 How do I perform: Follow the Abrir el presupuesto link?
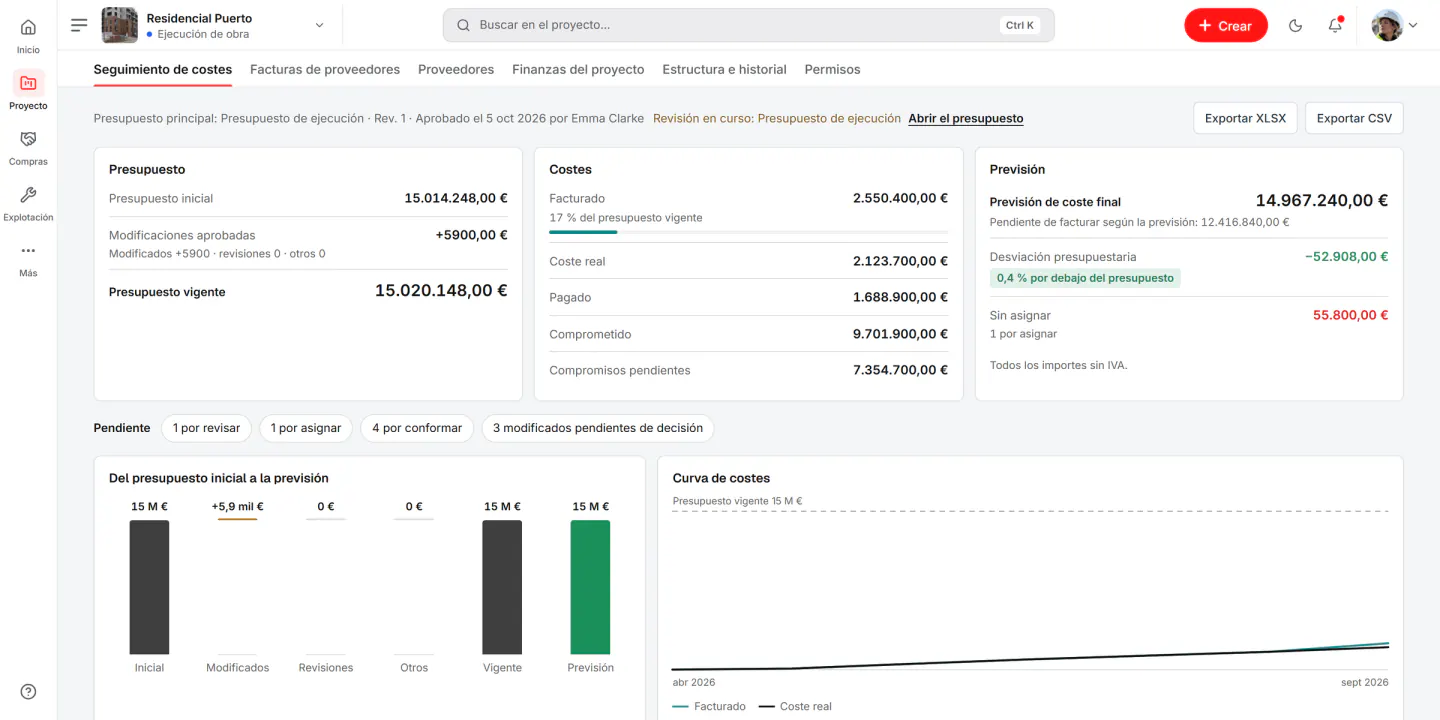(x=965, y=118)
